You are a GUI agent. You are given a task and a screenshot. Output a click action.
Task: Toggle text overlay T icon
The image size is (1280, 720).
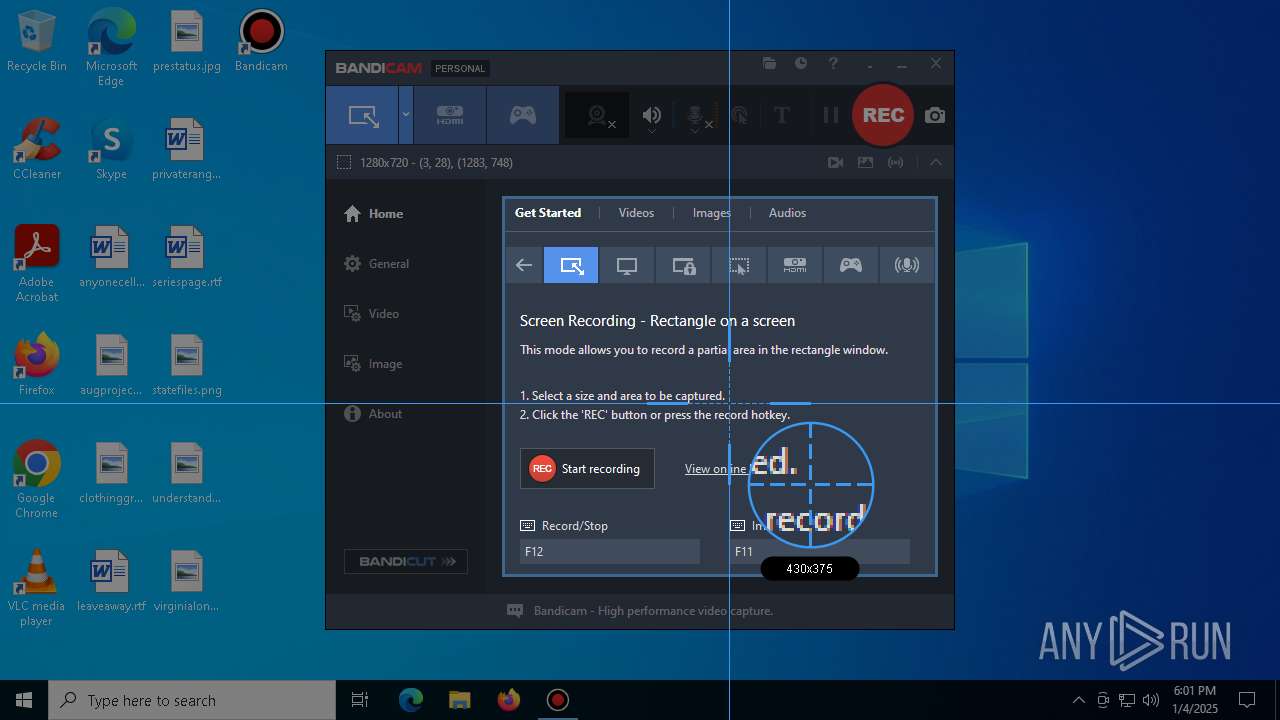coord(782,116)
